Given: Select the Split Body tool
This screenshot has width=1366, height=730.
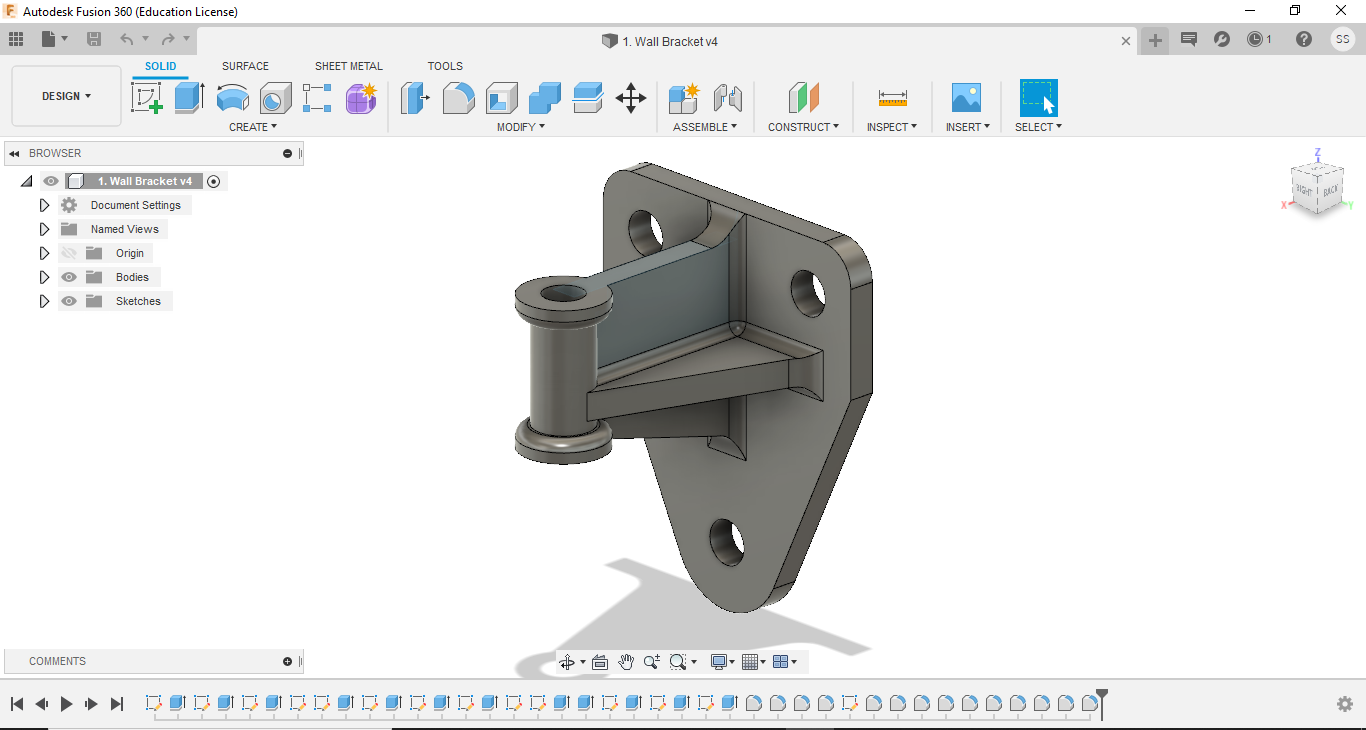Looking at the screenshot, I should pos(588,98).
